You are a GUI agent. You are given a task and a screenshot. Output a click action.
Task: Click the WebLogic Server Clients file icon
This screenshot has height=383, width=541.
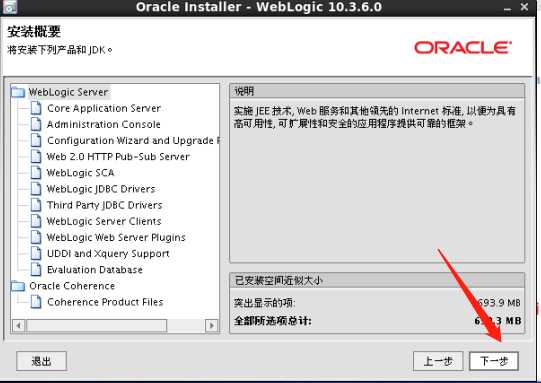coord(36,221)
